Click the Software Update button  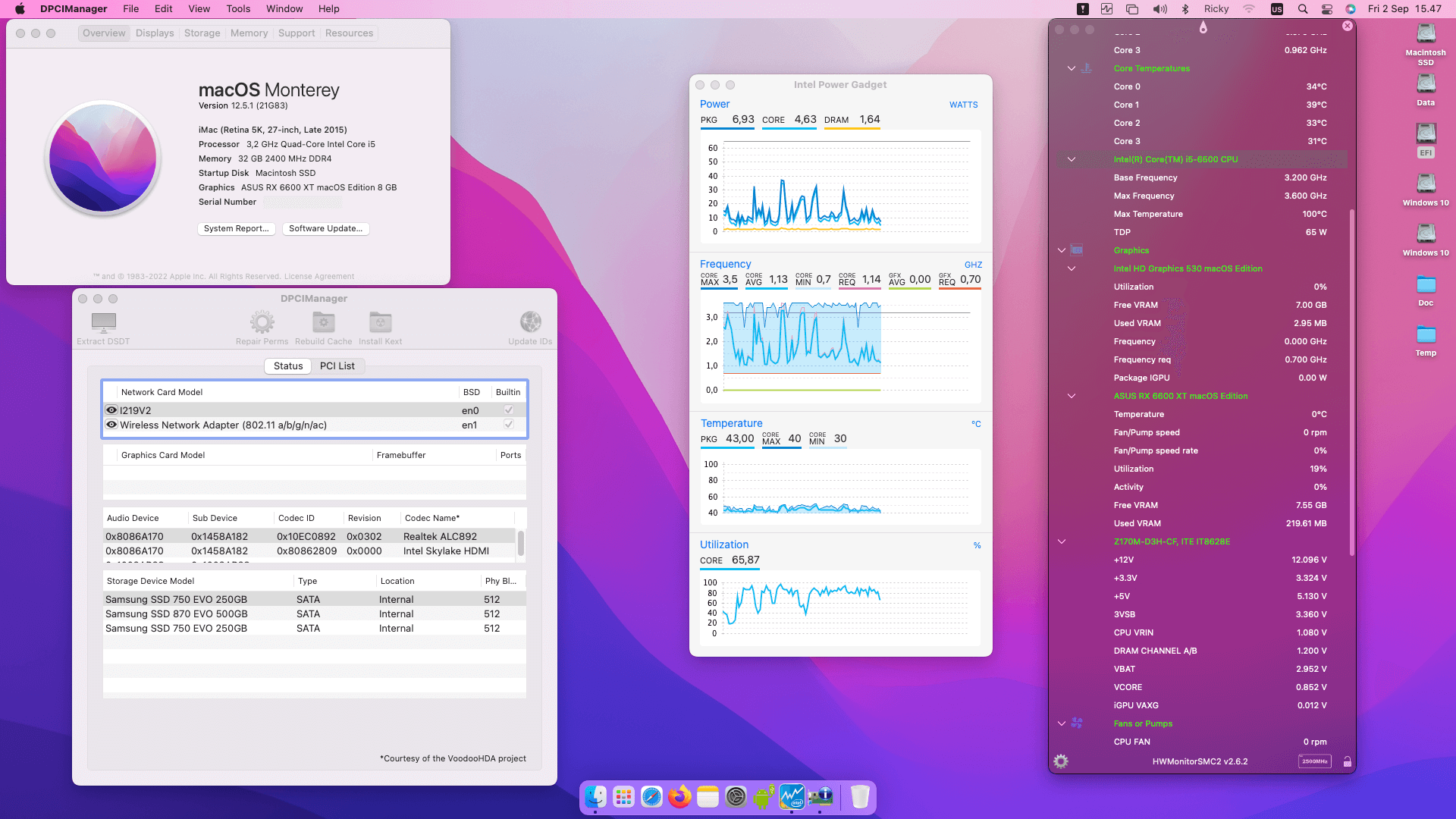pos(325,228)
